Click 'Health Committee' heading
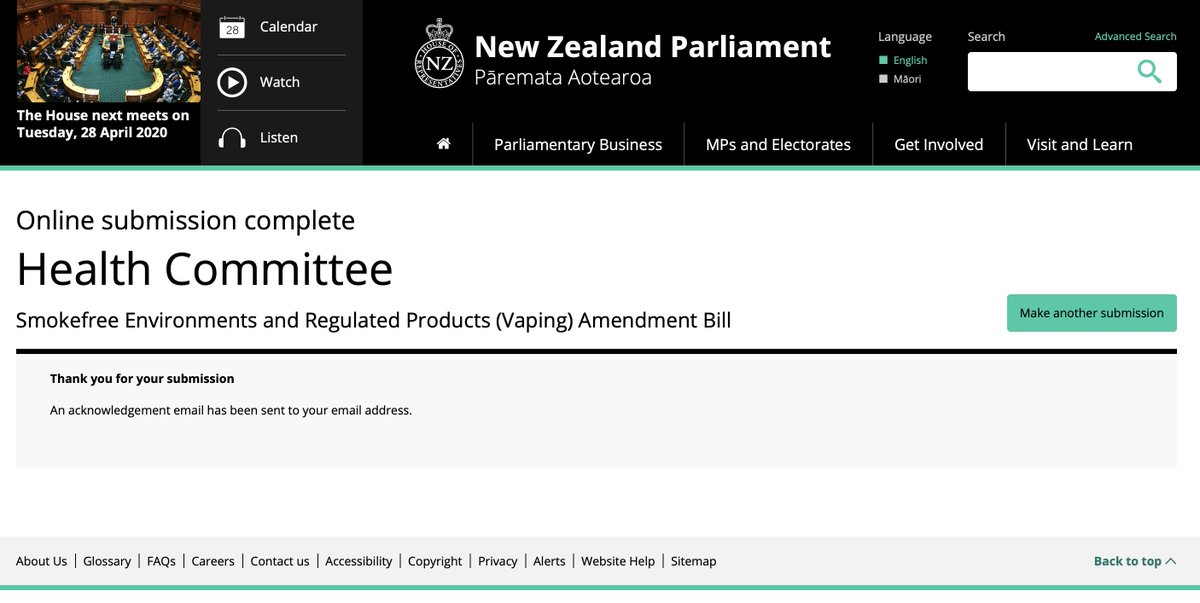 coord(205,269)
